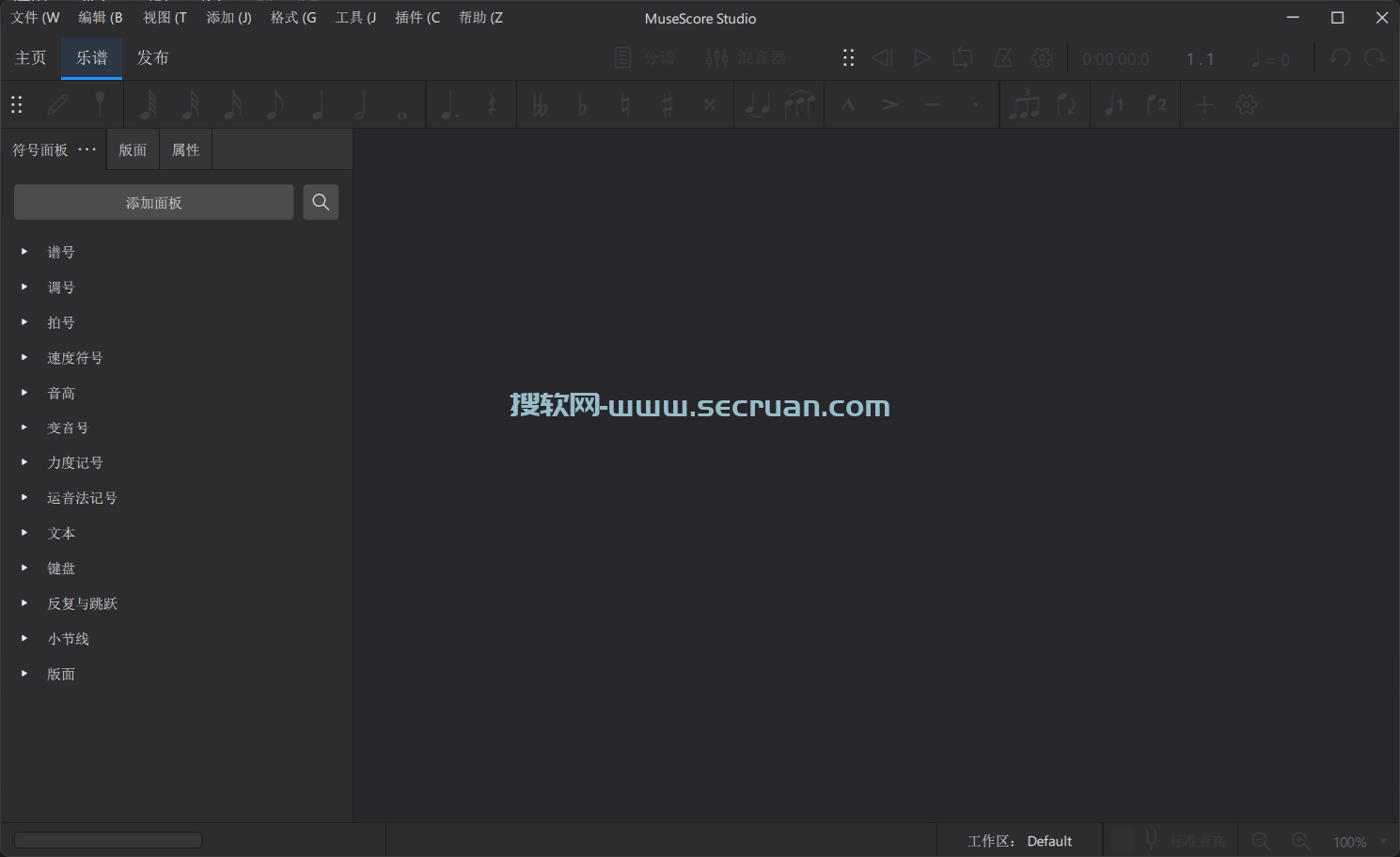Open the 符号面板 three-dot options menu
The image size is (1400, 857).
[x=87, y=149]
